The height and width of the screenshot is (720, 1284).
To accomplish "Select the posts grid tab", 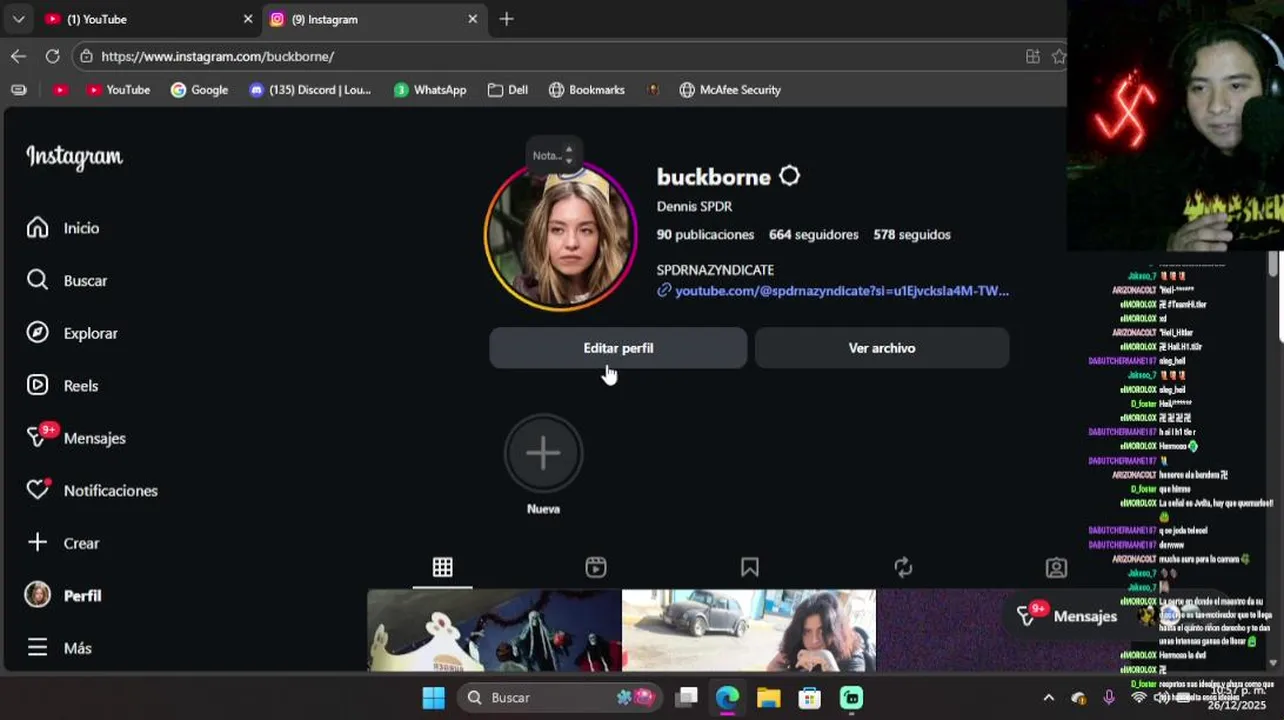I will coord(442,567).
